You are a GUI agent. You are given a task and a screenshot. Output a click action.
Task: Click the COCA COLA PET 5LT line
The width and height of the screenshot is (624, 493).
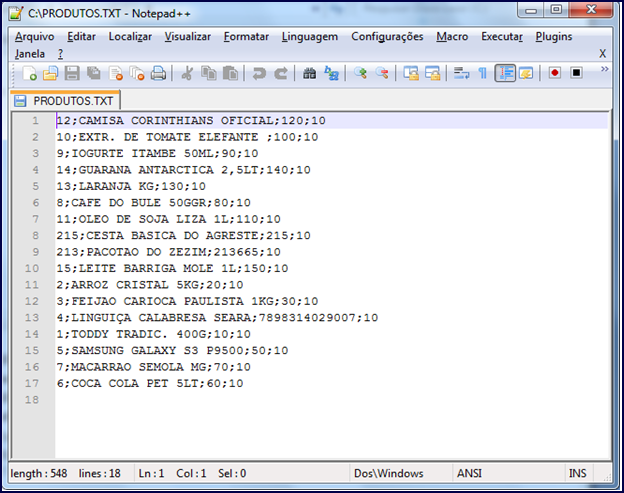[x=150, y=383]
